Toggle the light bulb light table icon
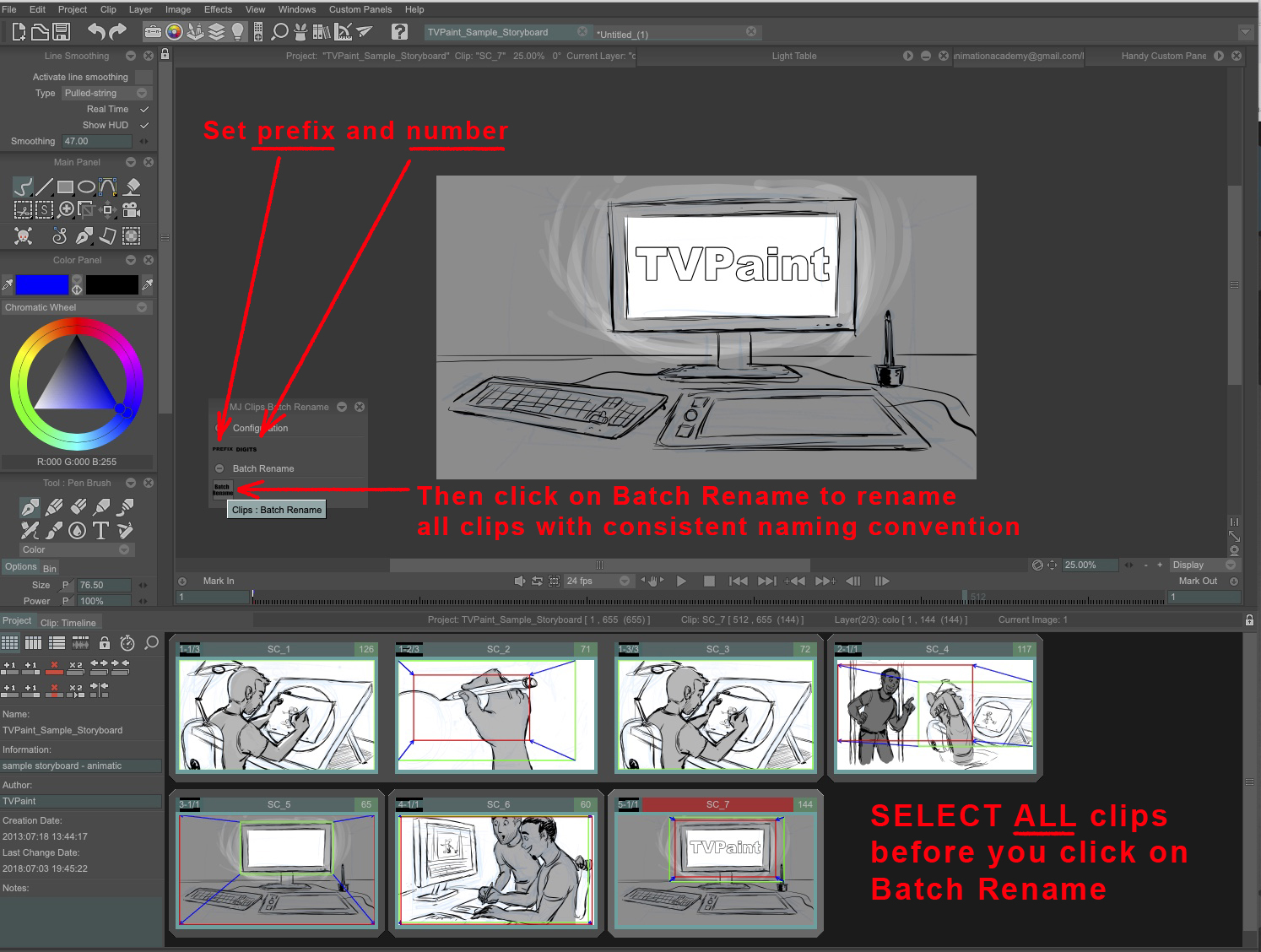 point(238,32)
